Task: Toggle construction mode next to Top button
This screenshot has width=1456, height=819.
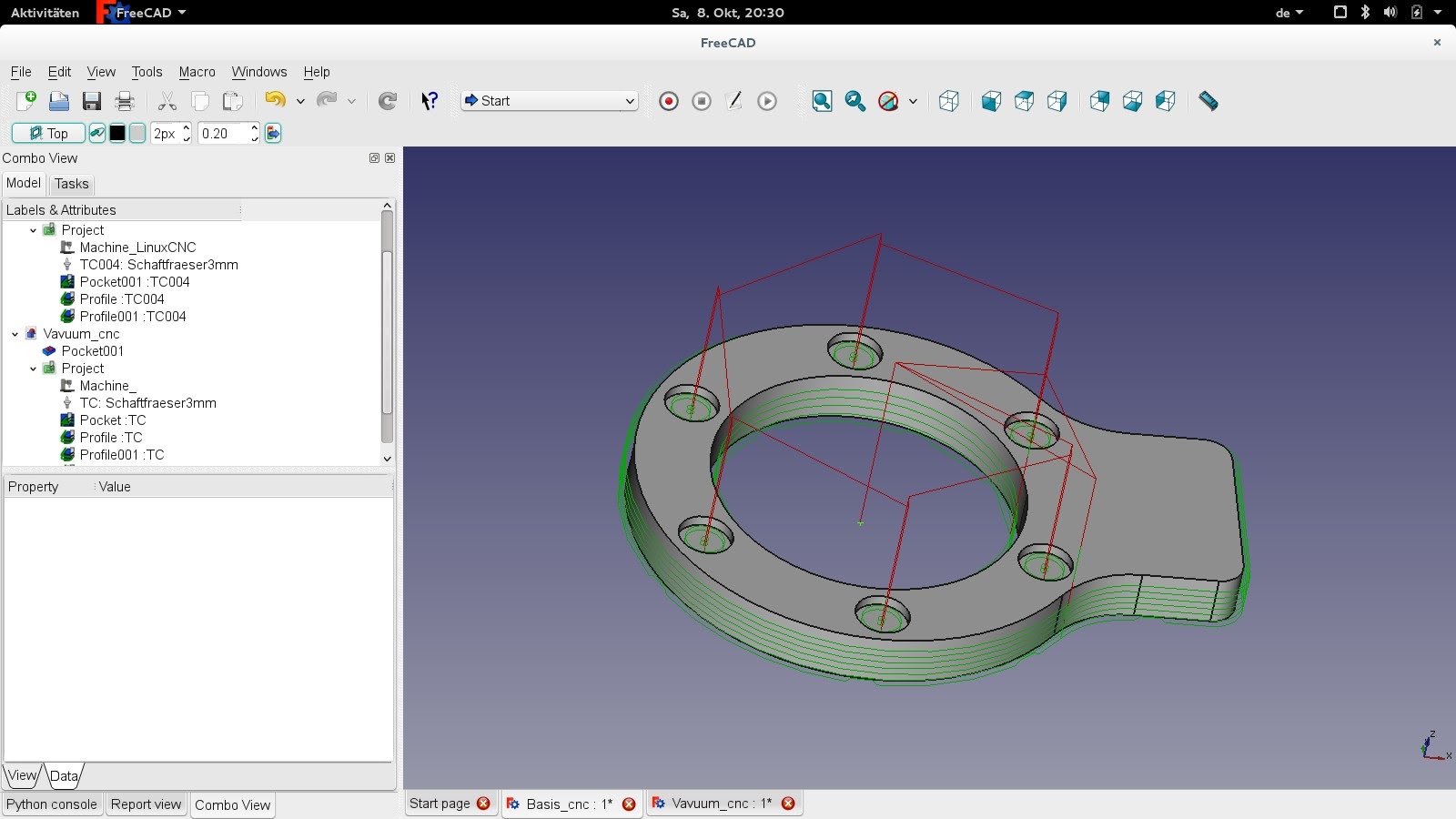Action: click(96, 134)
